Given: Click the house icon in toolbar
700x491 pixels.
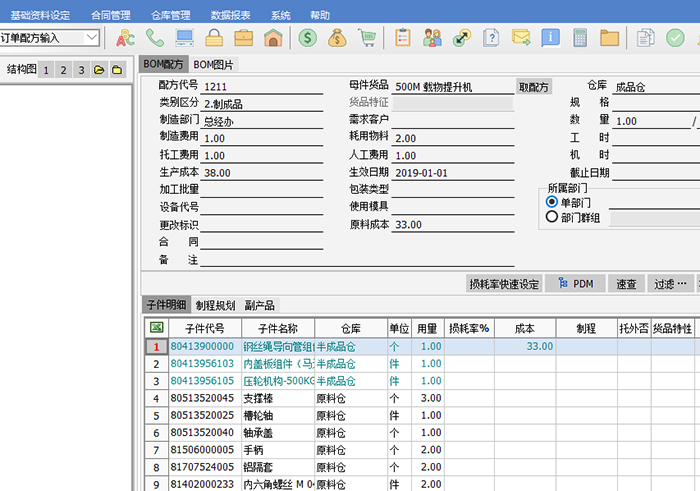Looking at the screenshot, I should tap(272, 38).
